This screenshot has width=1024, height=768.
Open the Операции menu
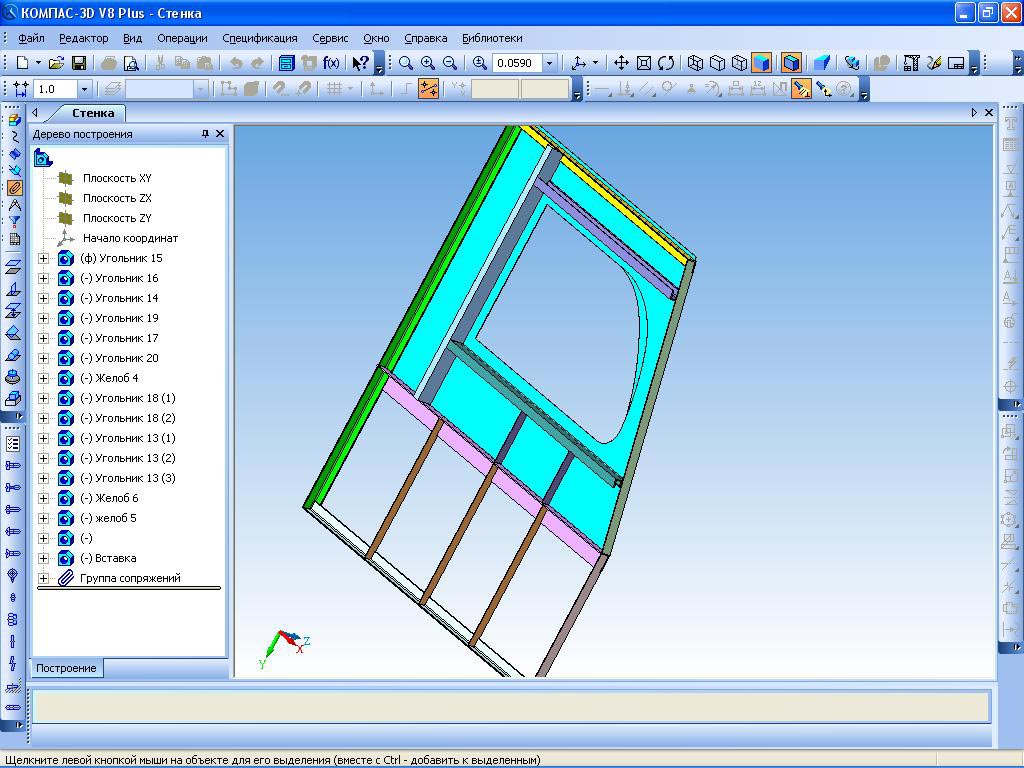(x=182, y=38)
